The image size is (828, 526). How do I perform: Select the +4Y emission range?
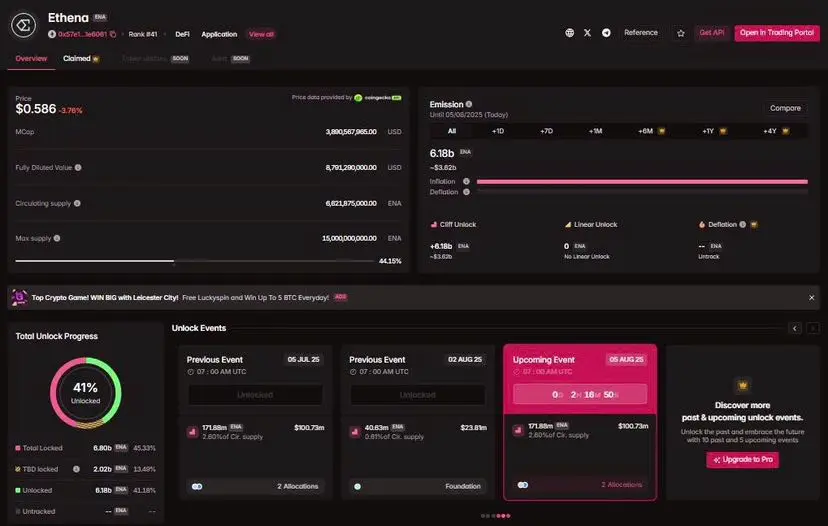click(776, 131)
